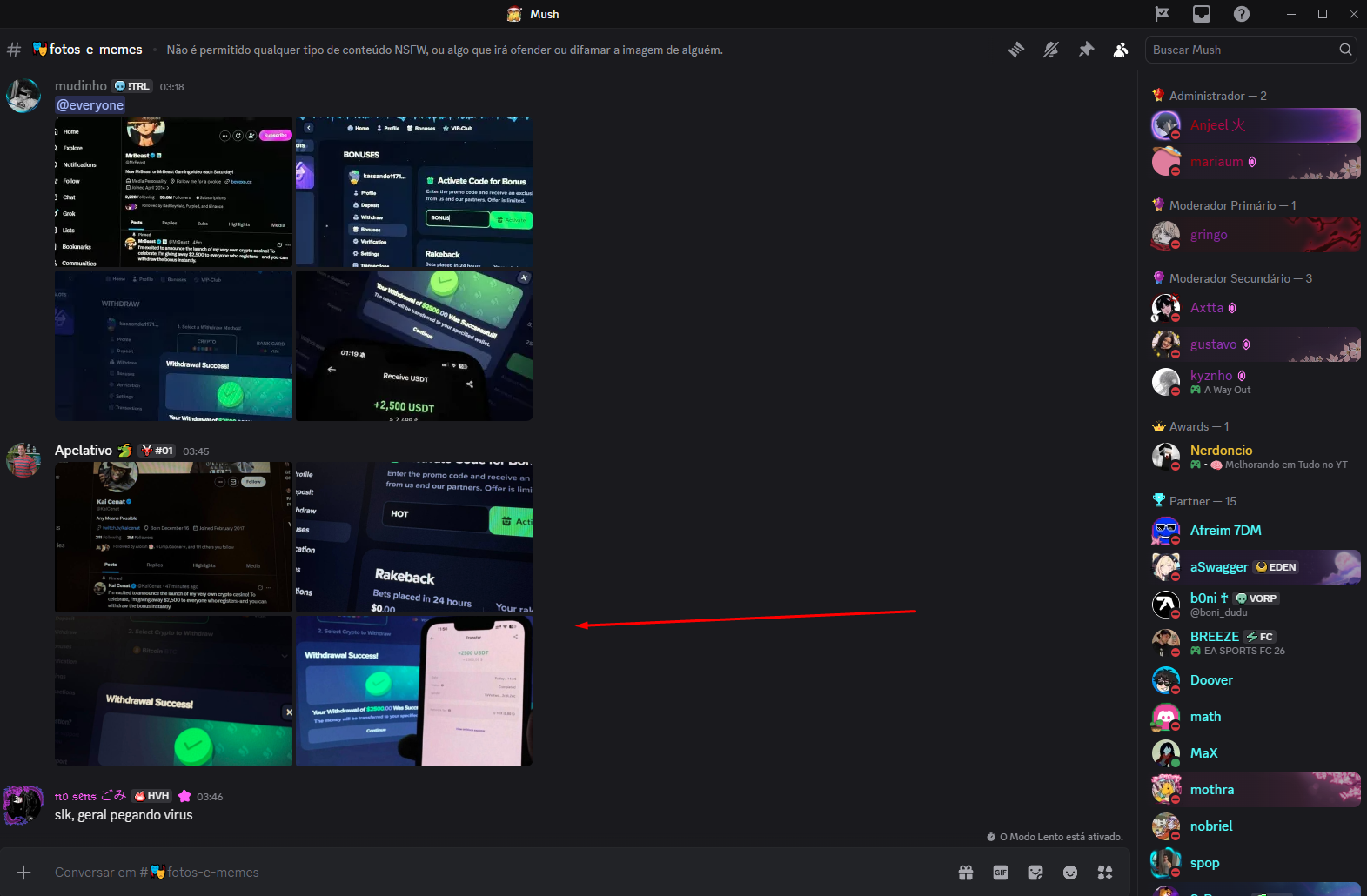Select gringo in the member list
The height and width of the screenshot is (896, 1367).
coord(1256,235)
